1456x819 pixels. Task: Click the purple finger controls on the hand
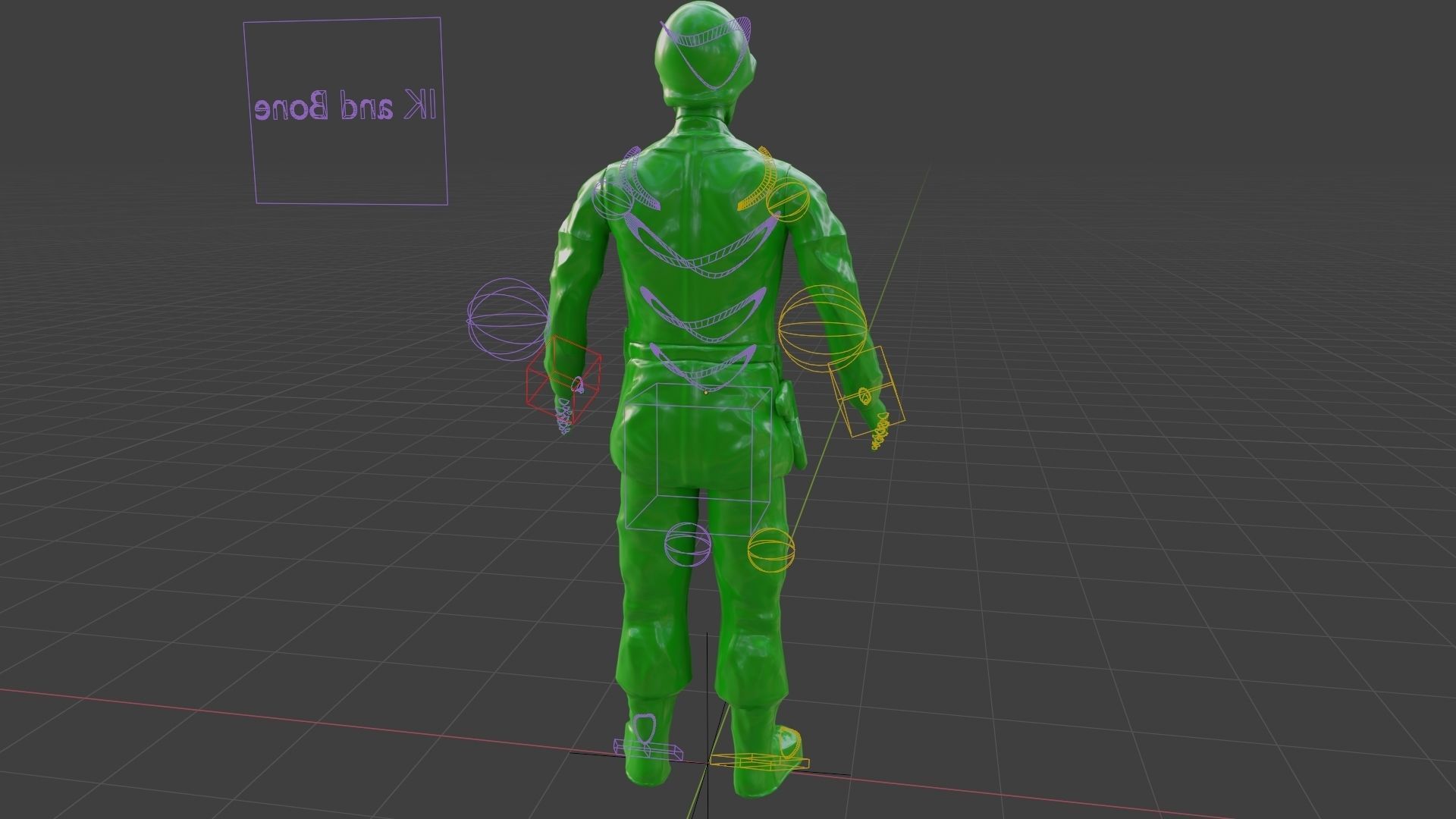[x=563, y=416]
